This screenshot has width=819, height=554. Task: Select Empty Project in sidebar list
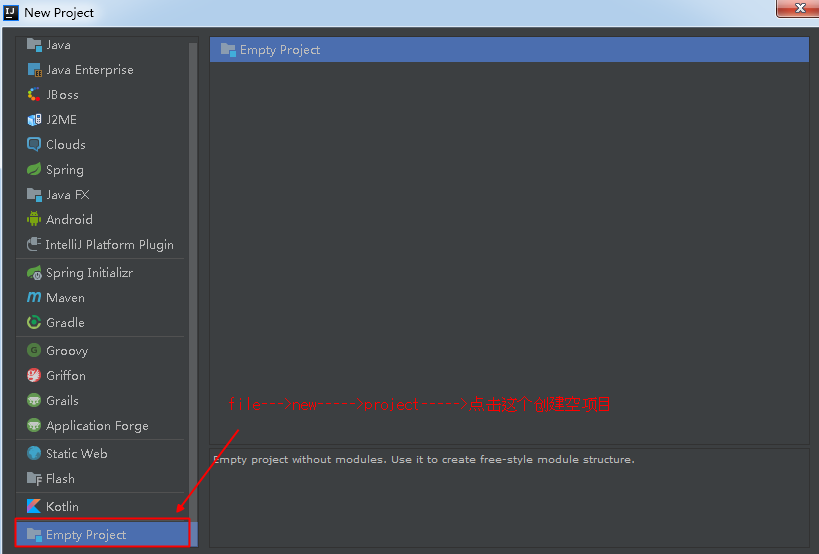[x=102, y=534]
